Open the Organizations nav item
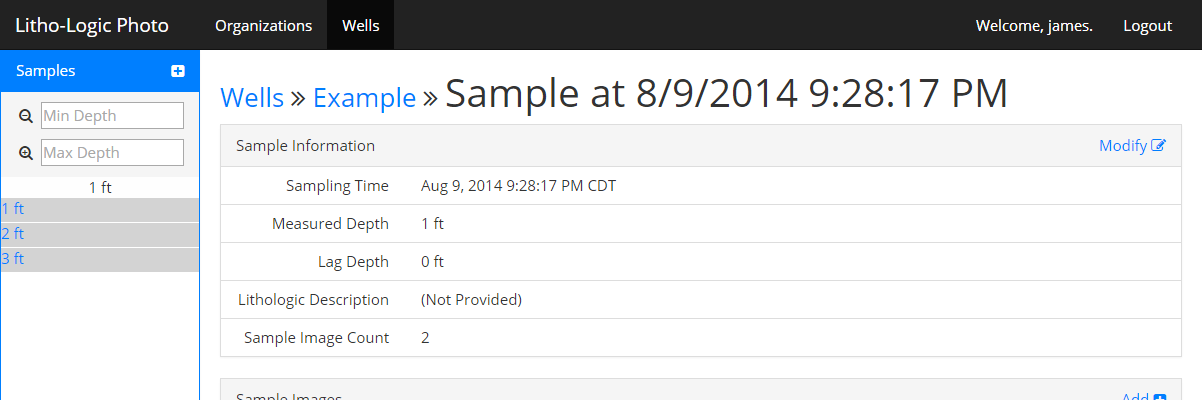 point(264,25)
